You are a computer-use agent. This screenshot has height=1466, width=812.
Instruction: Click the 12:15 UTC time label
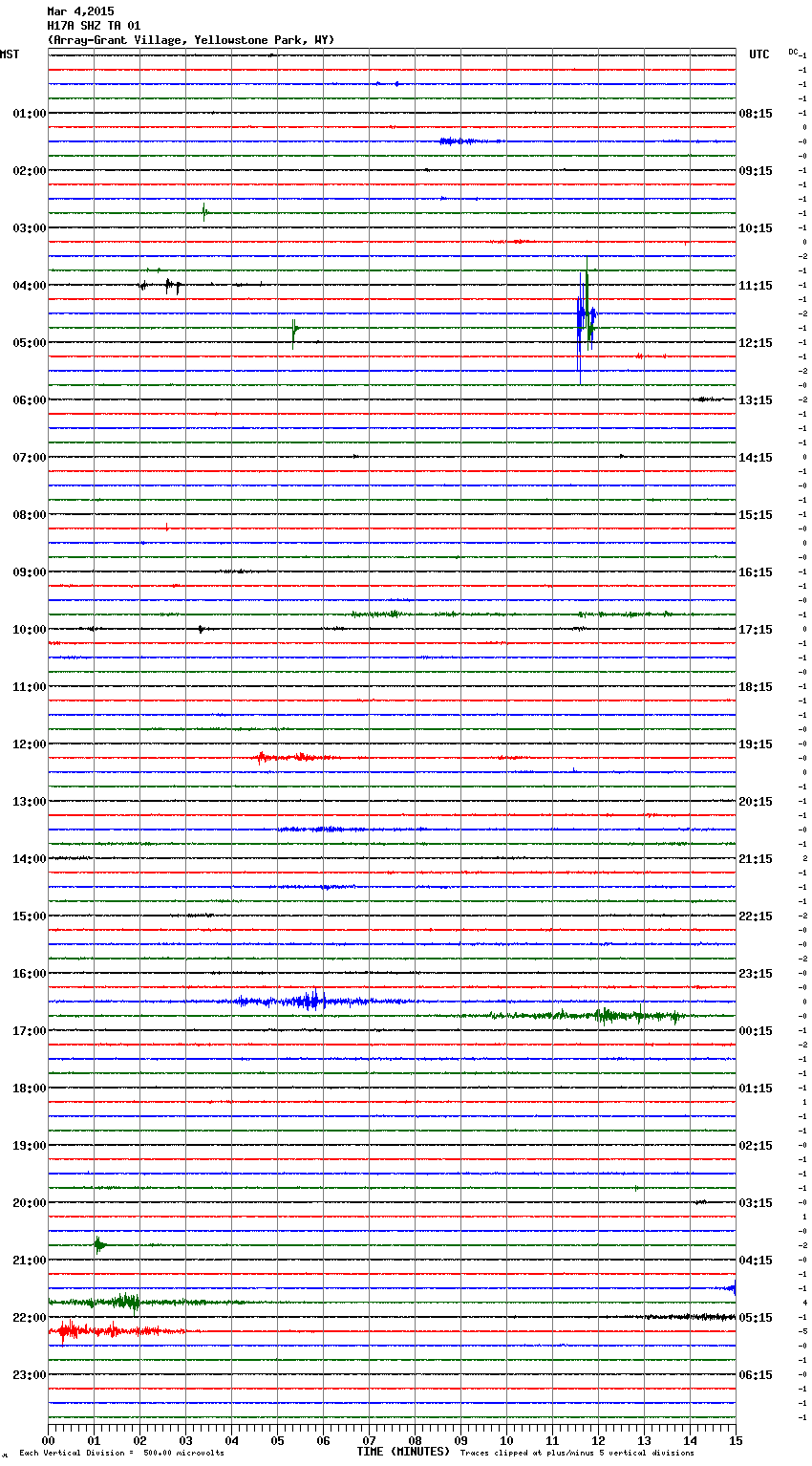click(x=756, y=343)
